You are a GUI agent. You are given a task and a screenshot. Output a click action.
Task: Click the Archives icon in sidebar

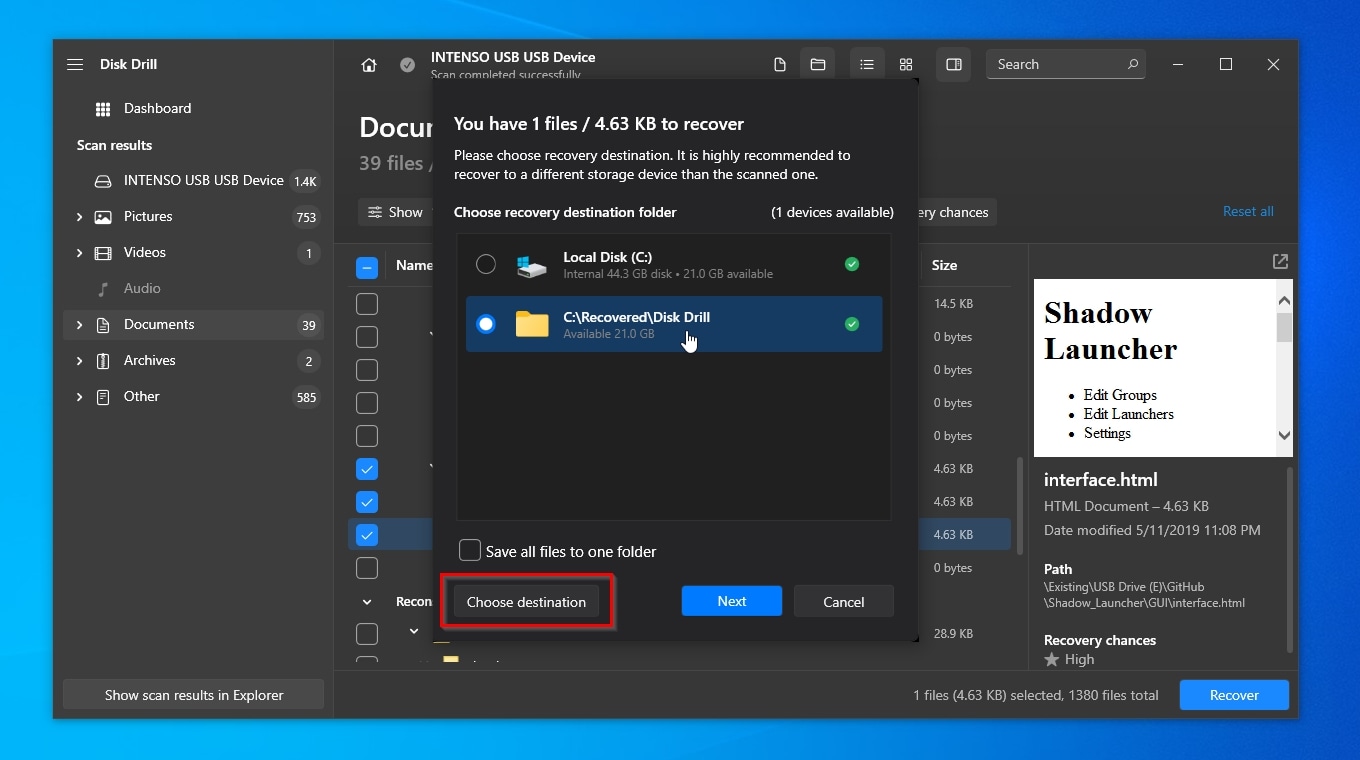point(103,361)
